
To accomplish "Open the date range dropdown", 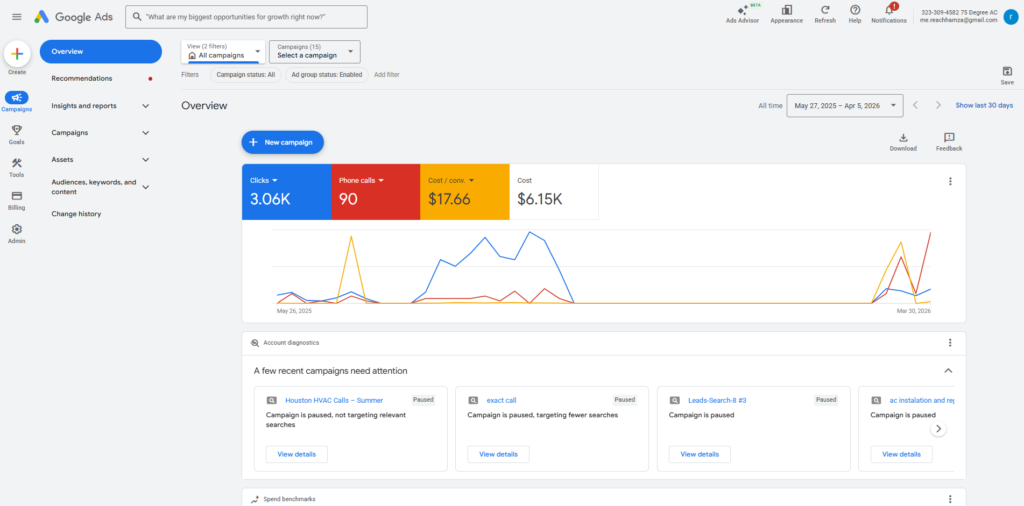I will click(845, 105).
